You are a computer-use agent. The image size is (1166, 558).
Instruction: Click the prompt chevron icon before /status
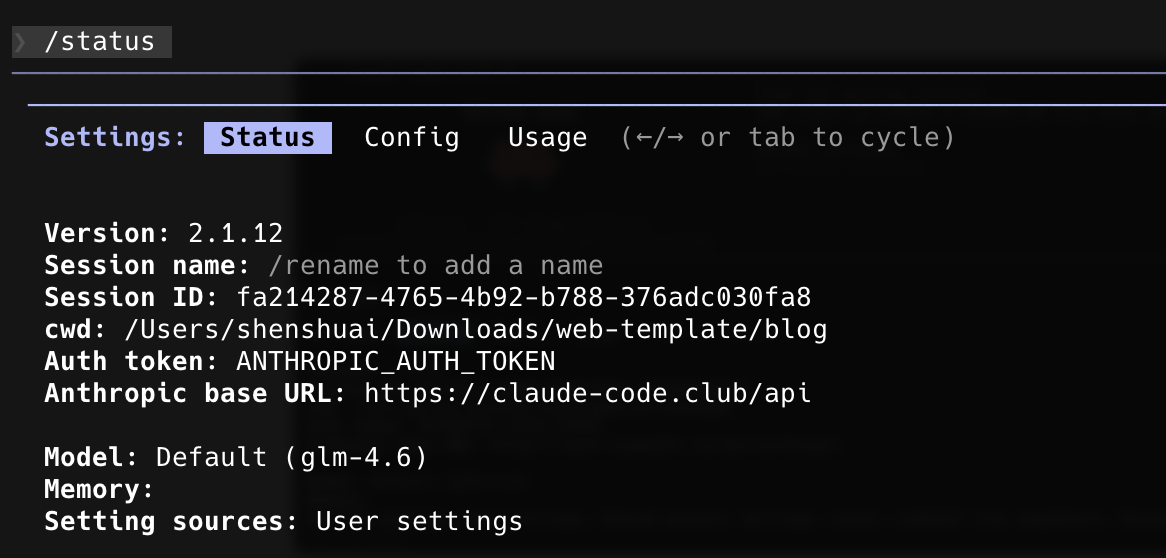click(x=20, y=42)
